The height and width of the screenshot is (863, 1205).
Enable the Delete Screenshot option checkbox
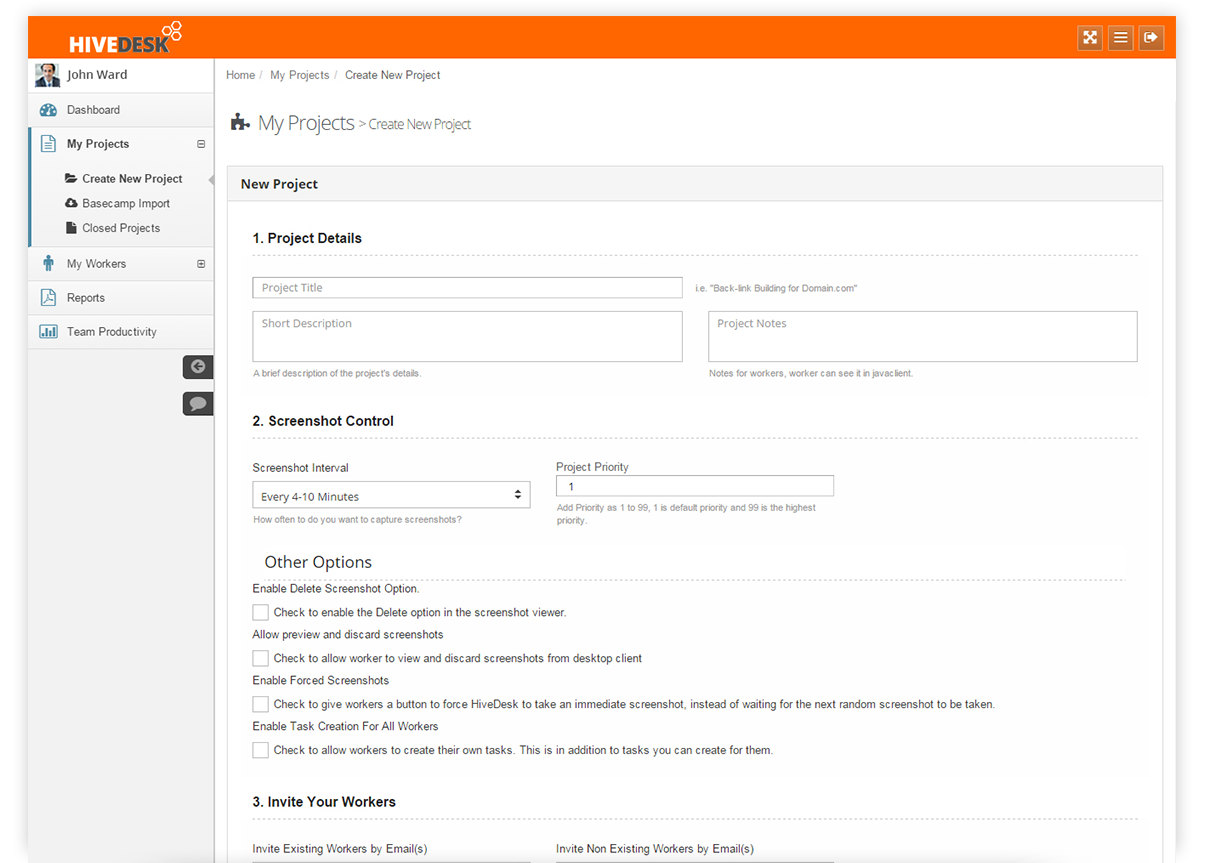260,612
